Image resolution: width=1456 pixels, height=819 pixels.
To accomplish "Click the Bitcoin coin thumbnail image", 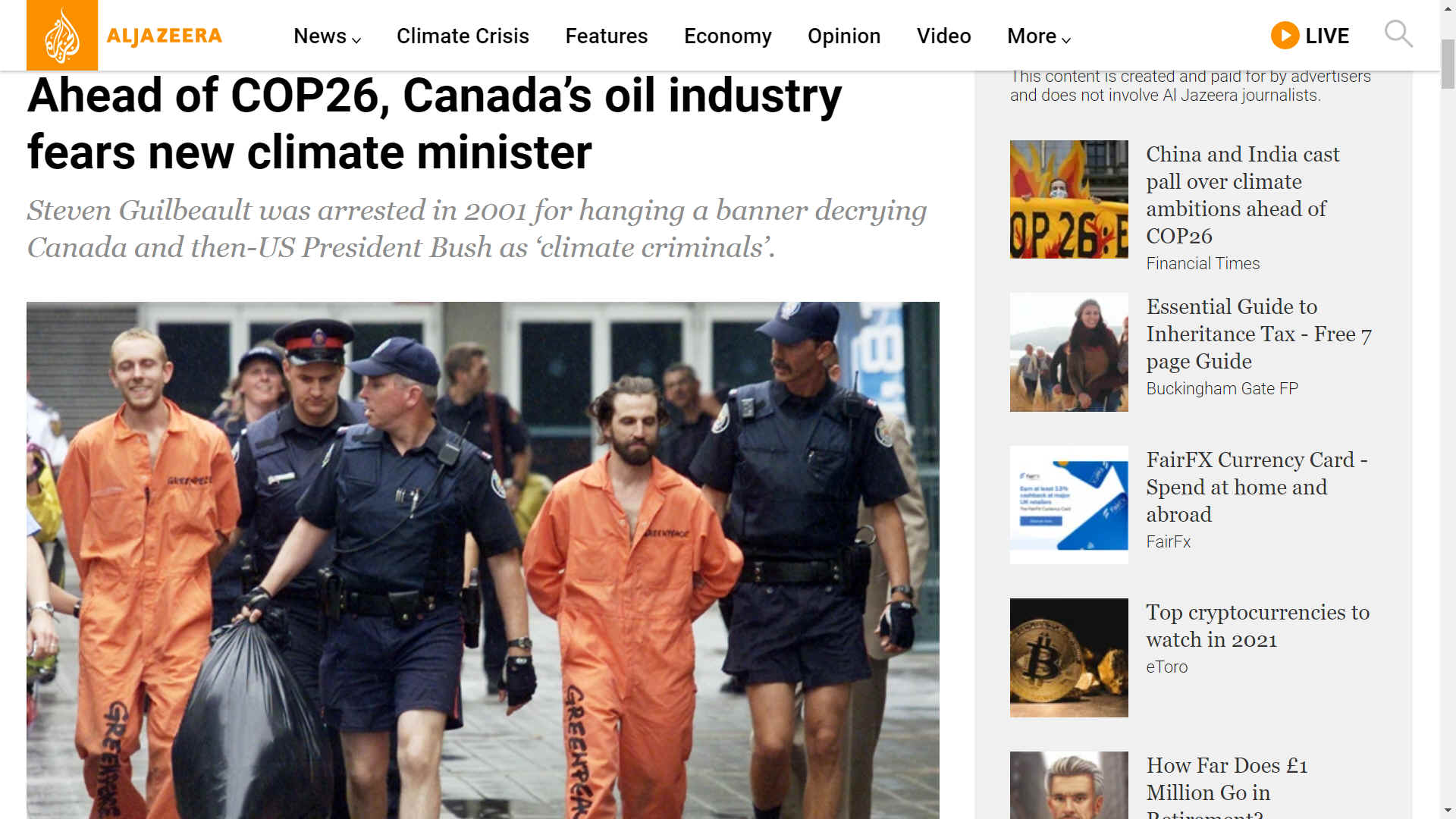I will point(1068,657).
